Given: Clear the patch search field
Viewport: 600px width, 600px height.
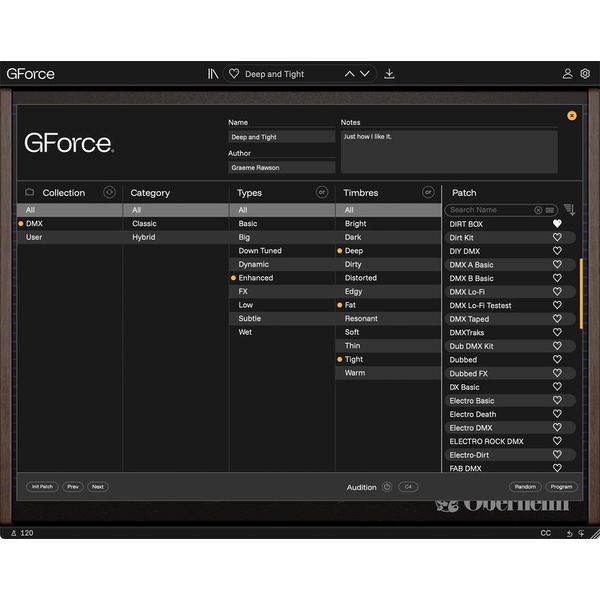Looking at the screenshot, I should [538, 210].
